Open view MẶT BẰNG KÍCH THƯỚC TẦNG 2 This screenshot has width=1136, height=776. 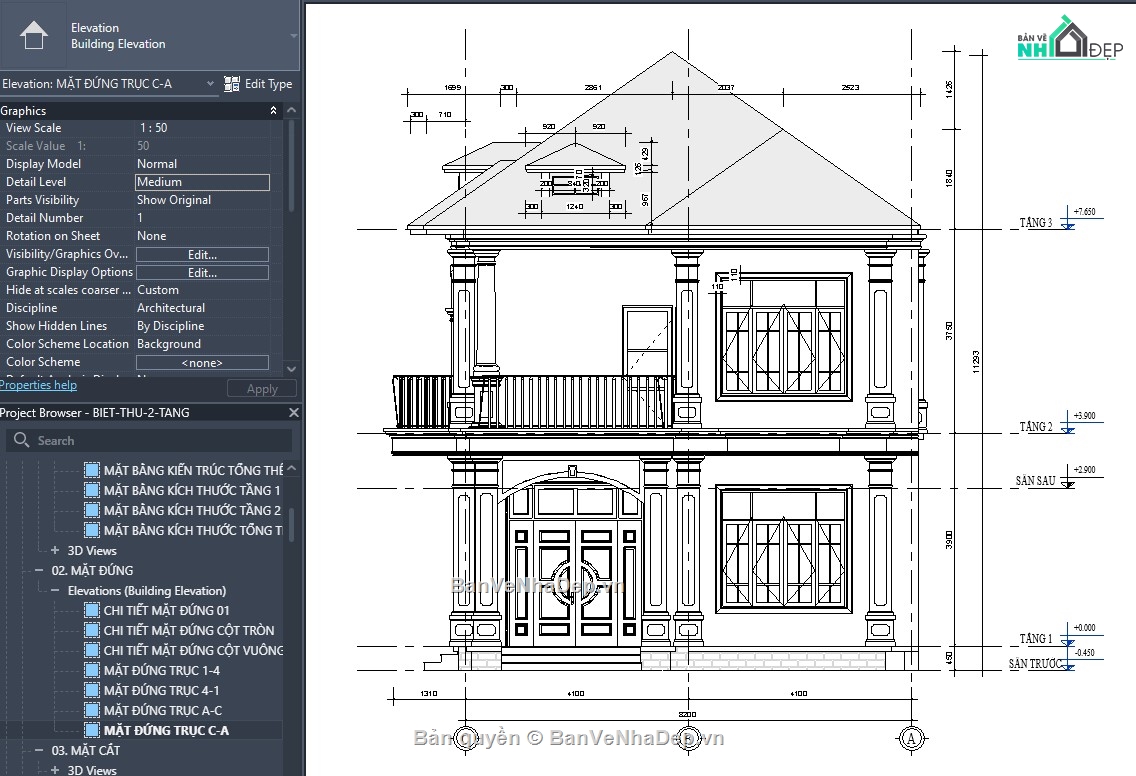click(x=191, y=510)
